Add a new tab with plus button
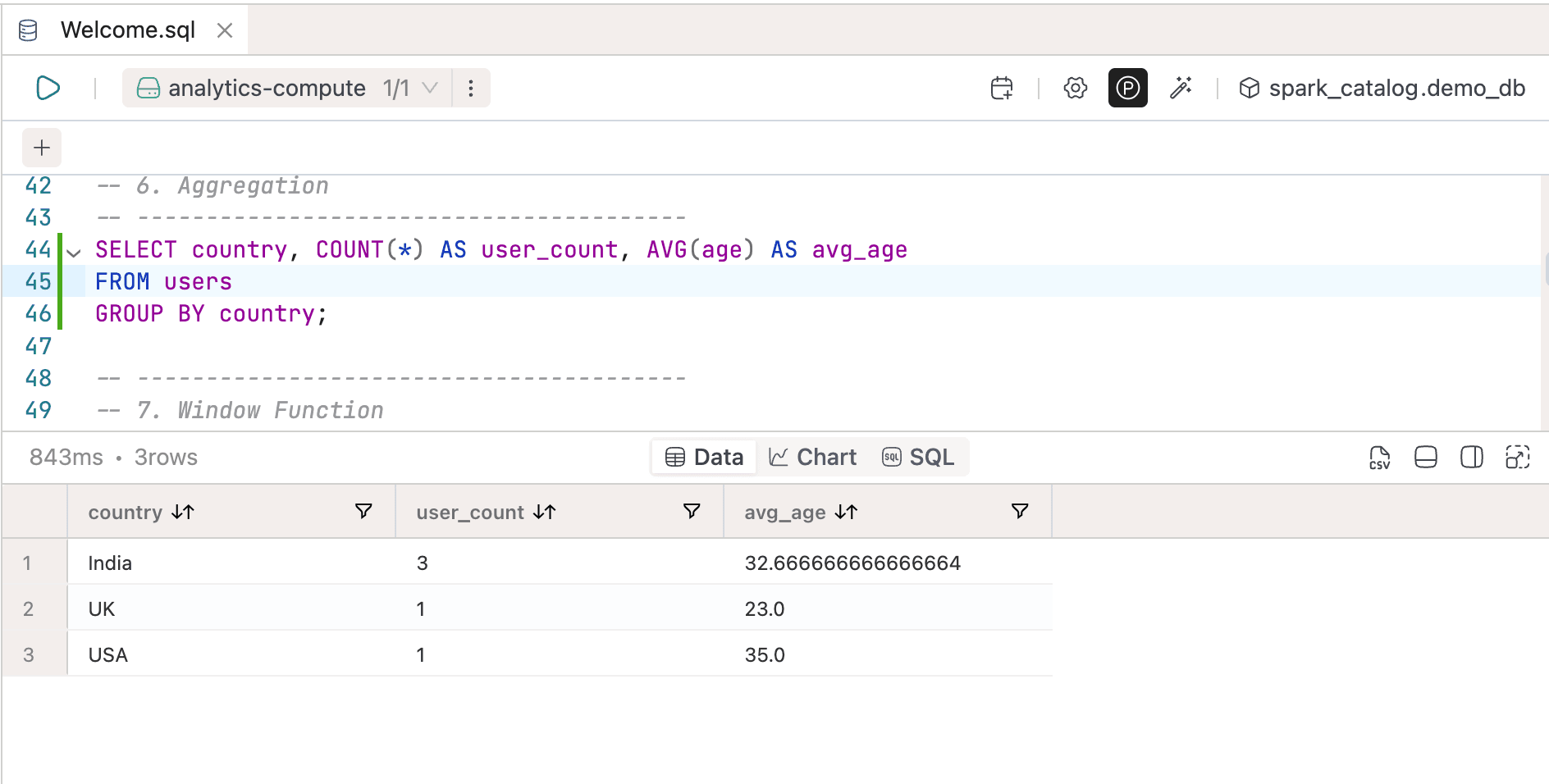Viewport: 1549px width, 784px height. 42,148
